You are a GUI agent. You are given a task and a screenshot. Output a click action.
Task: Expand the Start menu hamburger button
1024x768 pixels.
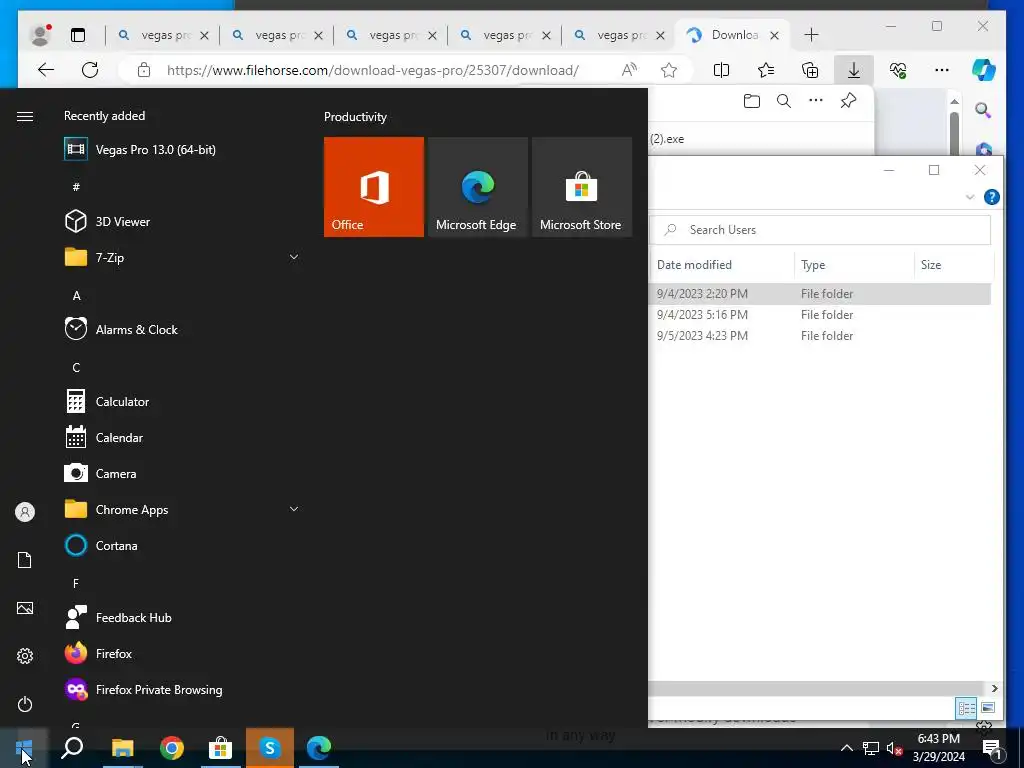point(25,116)
